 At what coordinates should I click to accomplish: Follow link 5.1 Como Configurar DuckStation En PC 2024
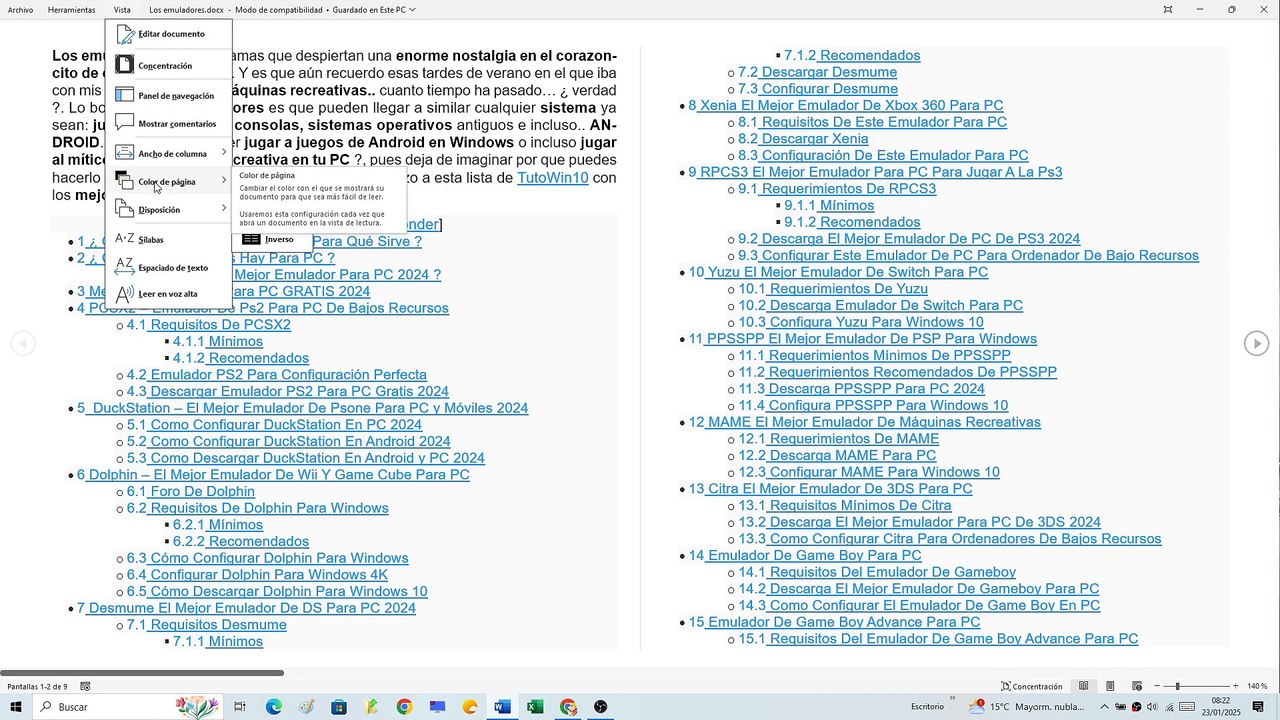coord(274,425)
